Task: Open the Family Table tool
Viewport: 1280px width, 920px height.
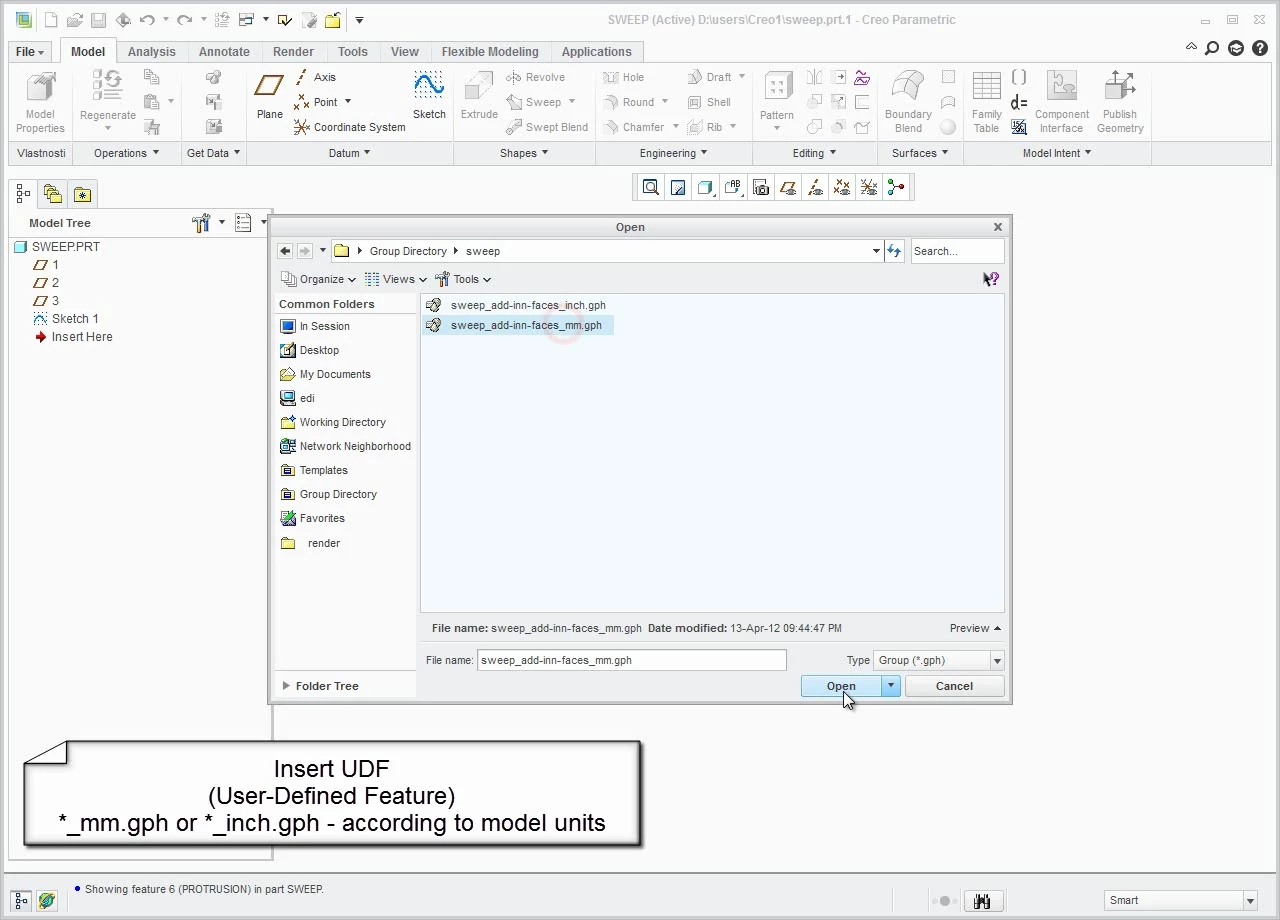Action: [986, 101]
